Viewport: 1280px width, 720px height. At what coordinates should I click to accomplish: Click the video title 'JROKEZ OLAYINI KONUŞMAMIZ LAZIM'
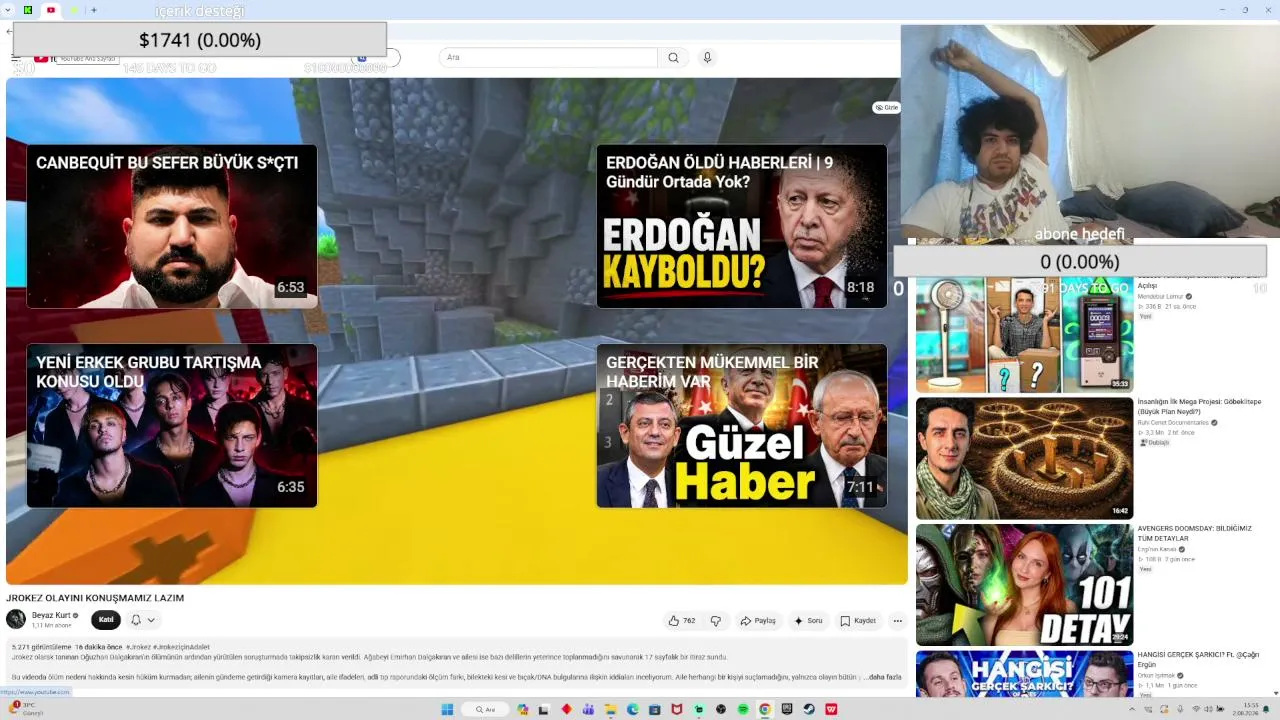point(95,598)
